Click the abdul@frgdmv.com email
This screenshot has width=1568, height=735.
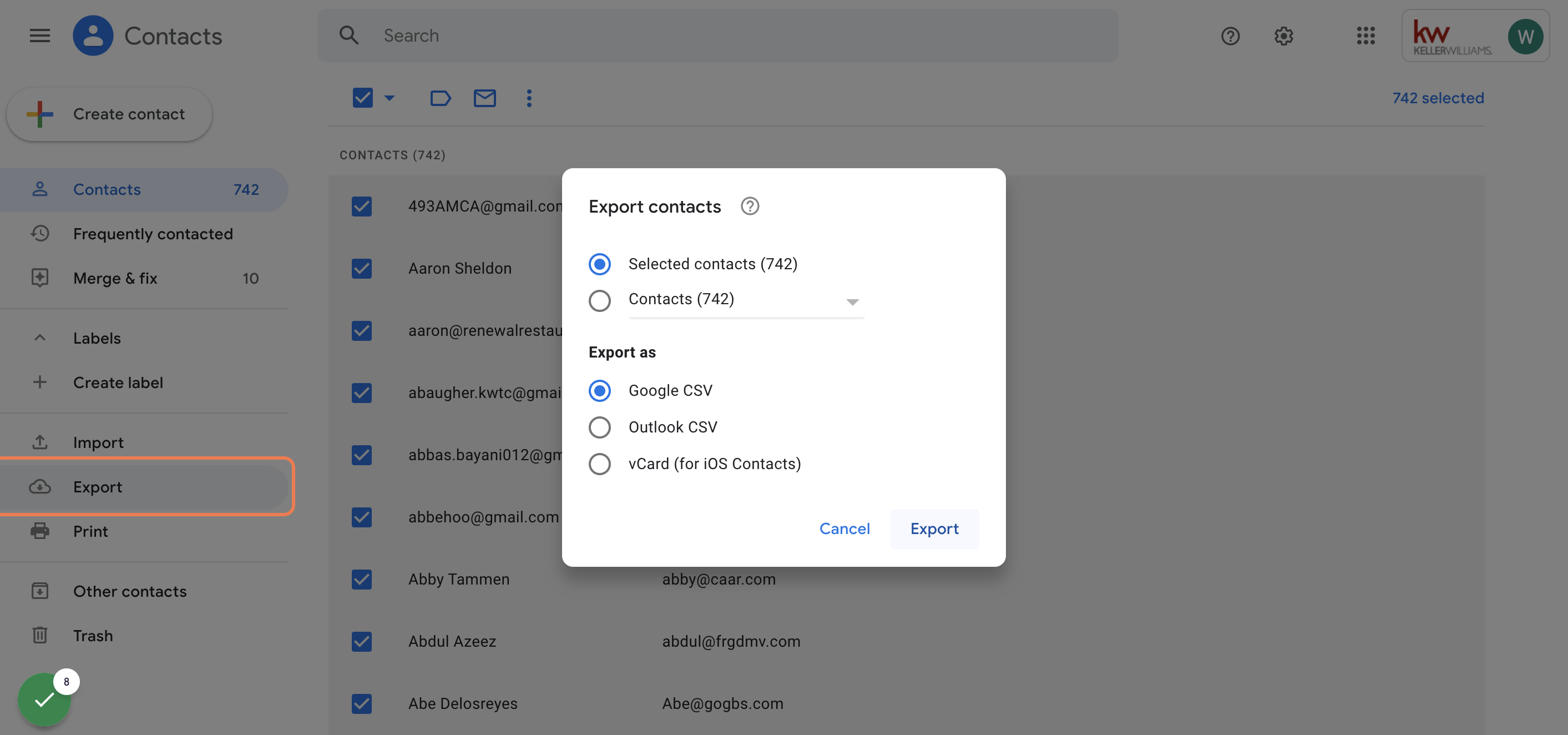point(731,641)
